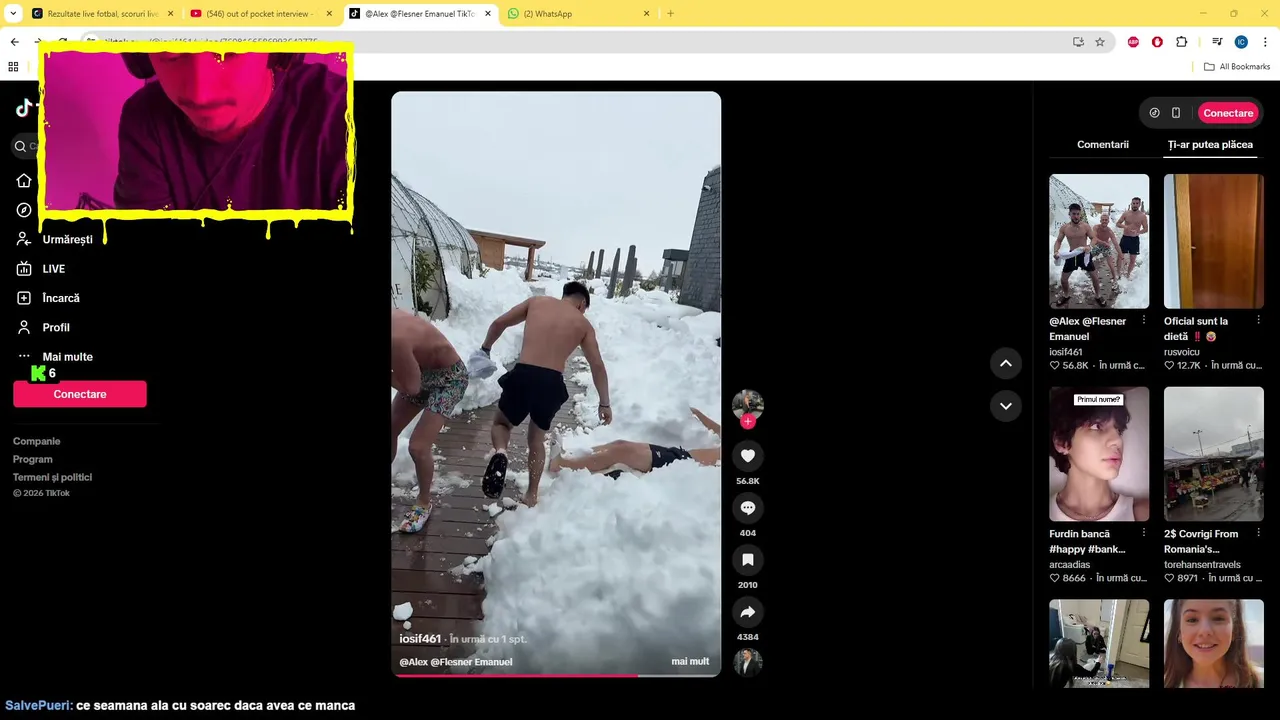The width and height of the screenshot is (1280, 720).
Task: Open the apps grid icon in bookmarks bar
Action: tap(13, 67)
